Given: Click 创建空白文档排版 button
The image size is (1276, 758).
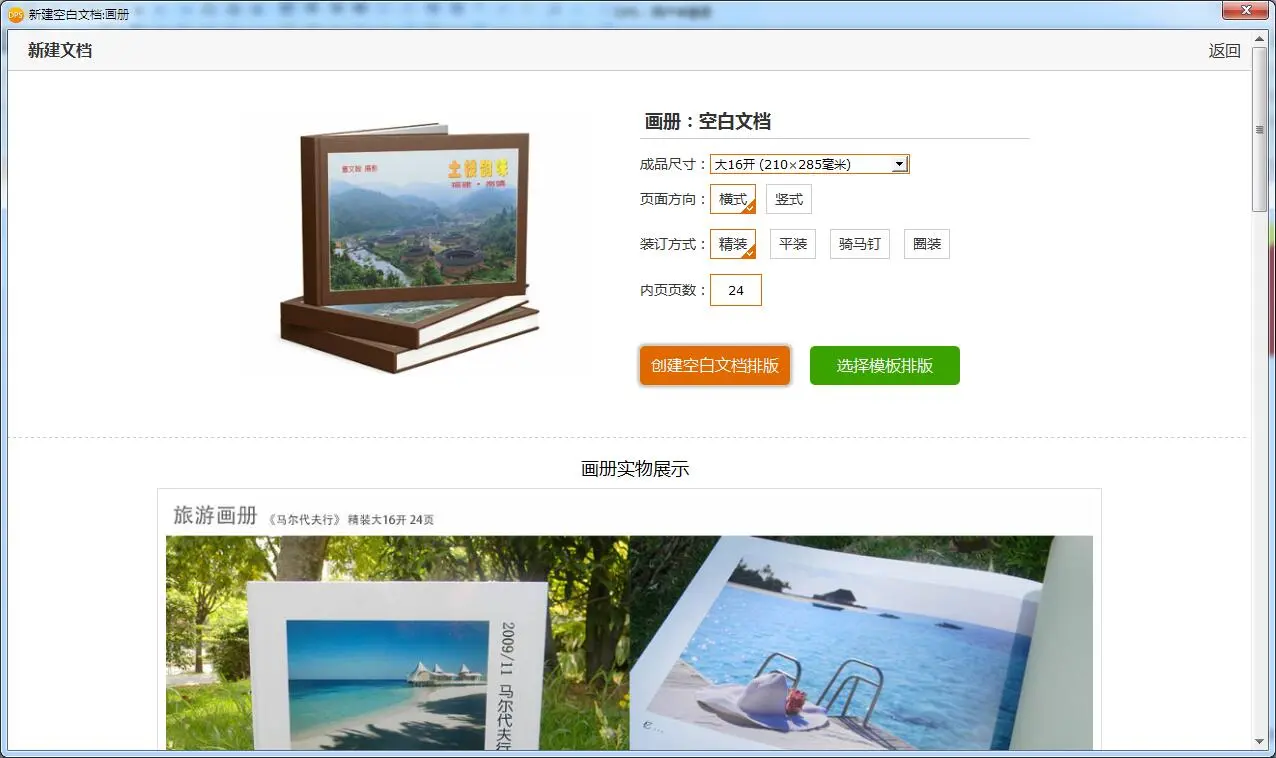Looking at the screenshot, I should click(715, 365).
